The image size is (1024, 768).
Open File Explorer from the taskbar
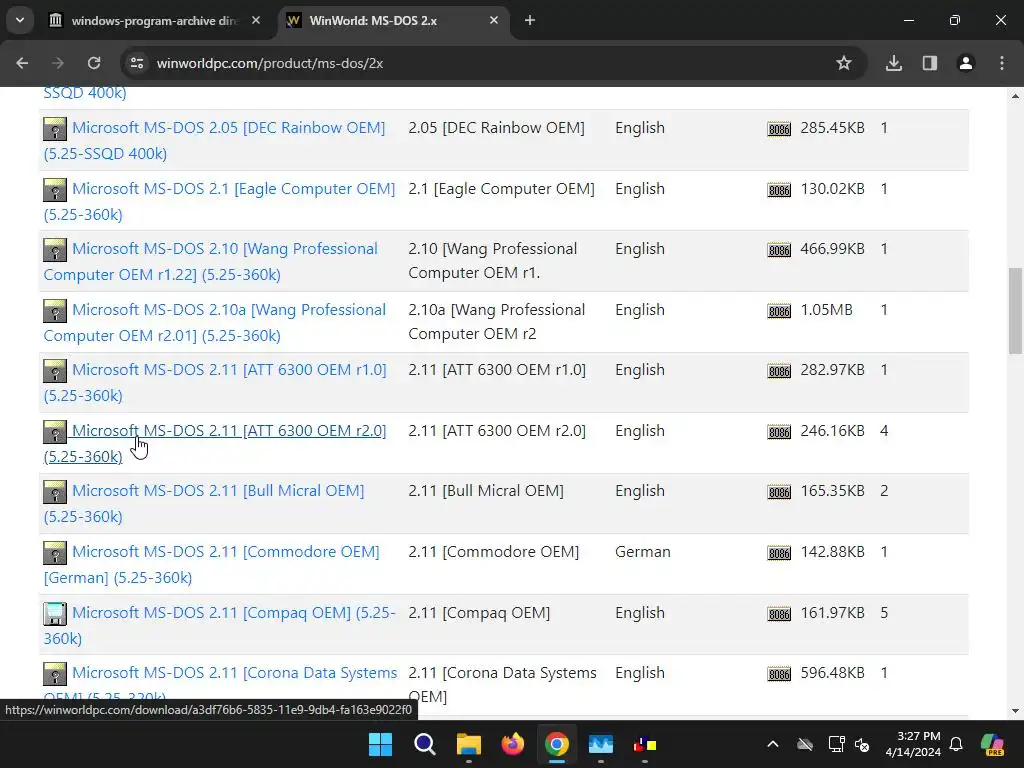468,744
